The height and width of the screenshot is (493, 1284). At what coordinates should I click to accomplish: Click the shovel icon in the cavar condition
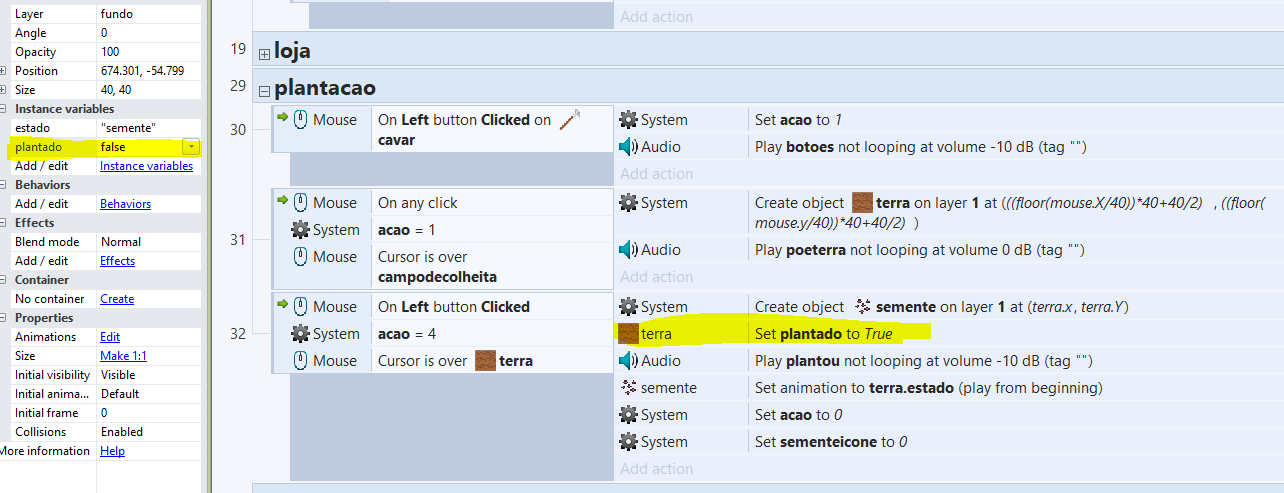coord(570,119)
